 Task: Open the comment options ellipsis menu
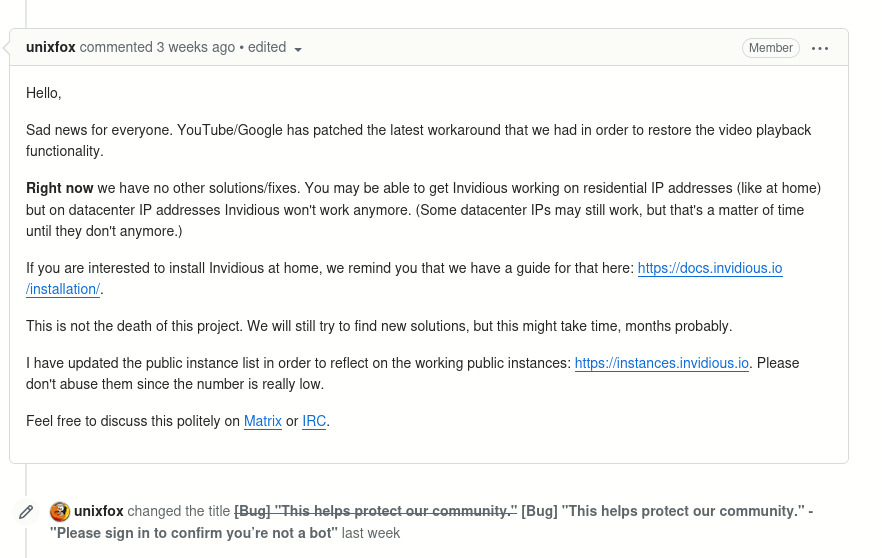[x=820, y=48]
